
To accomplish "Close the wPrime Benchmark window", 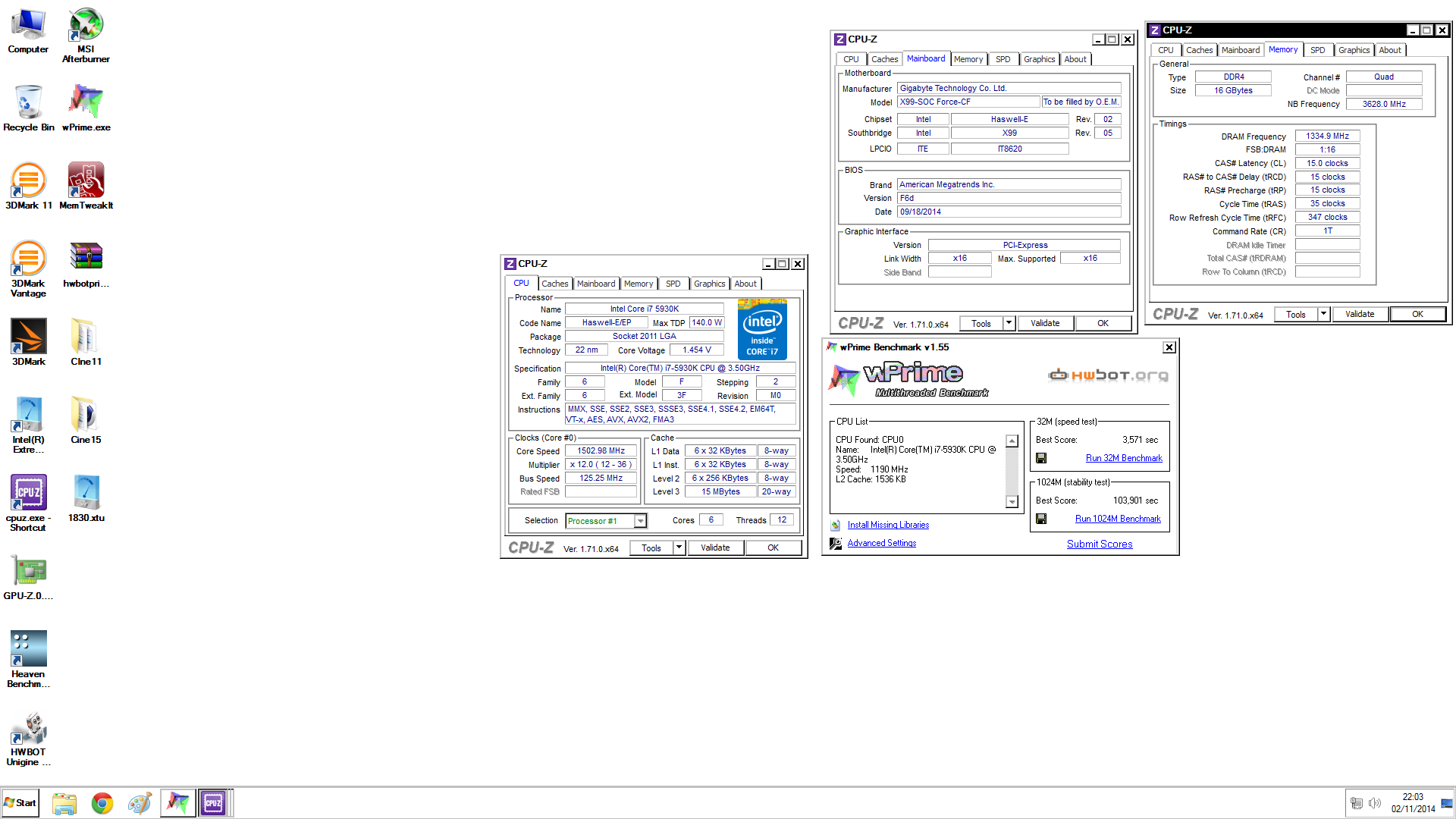I will click(1169, 347).
